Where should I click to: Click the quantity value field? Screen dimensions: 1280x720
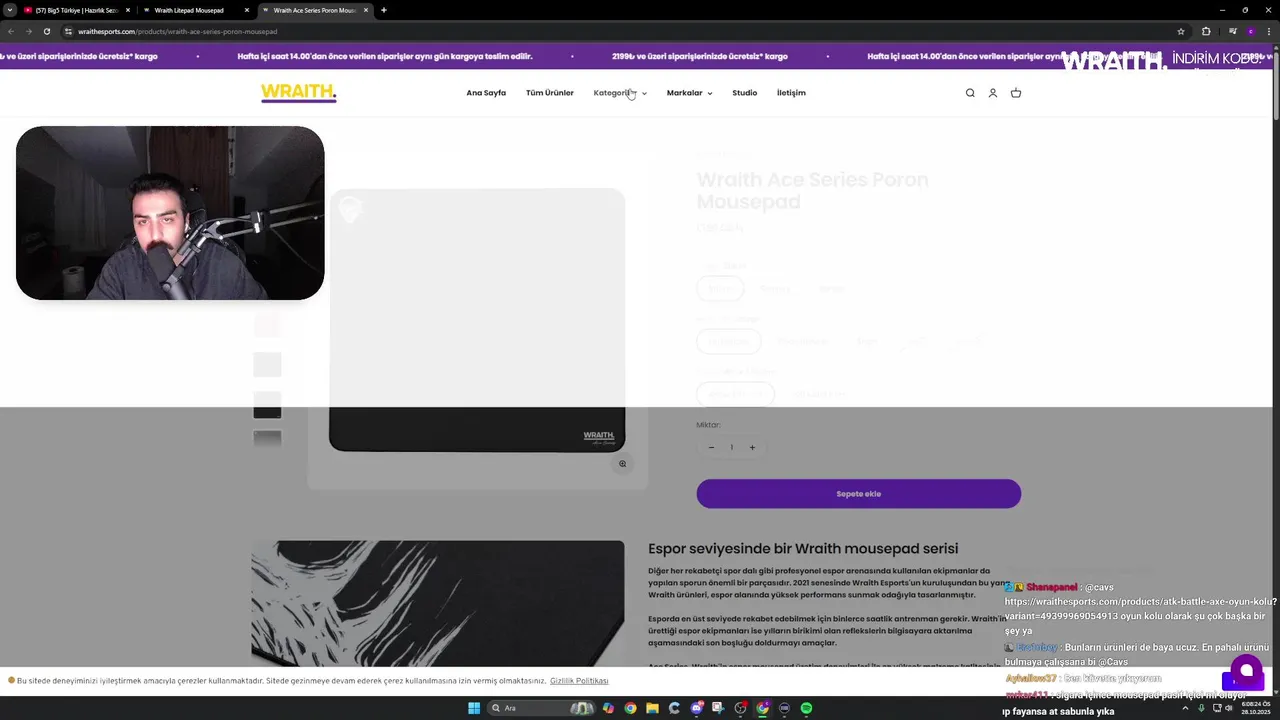click(x=731, y=447)
